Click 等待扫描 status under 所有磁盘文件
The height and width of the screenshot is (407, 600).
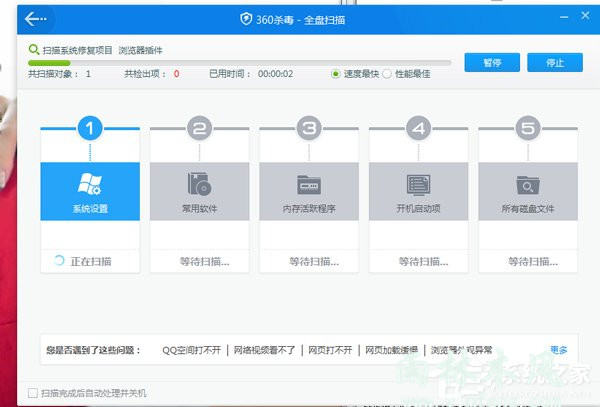click(533, 262)
